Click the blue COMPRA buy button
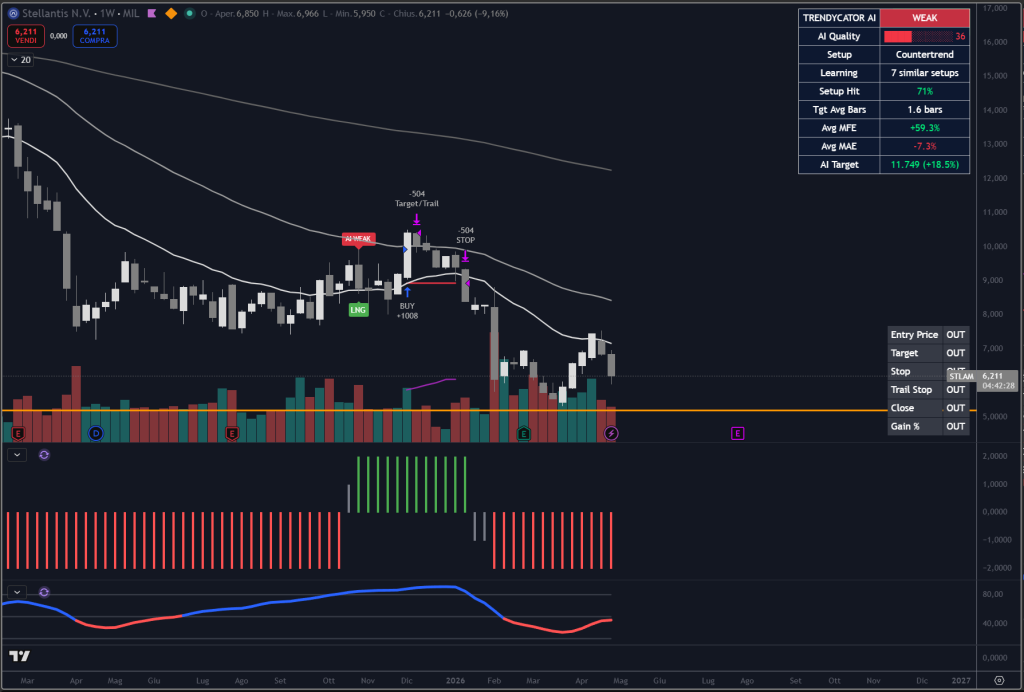The image size is (1024, 692). [95, 35]
